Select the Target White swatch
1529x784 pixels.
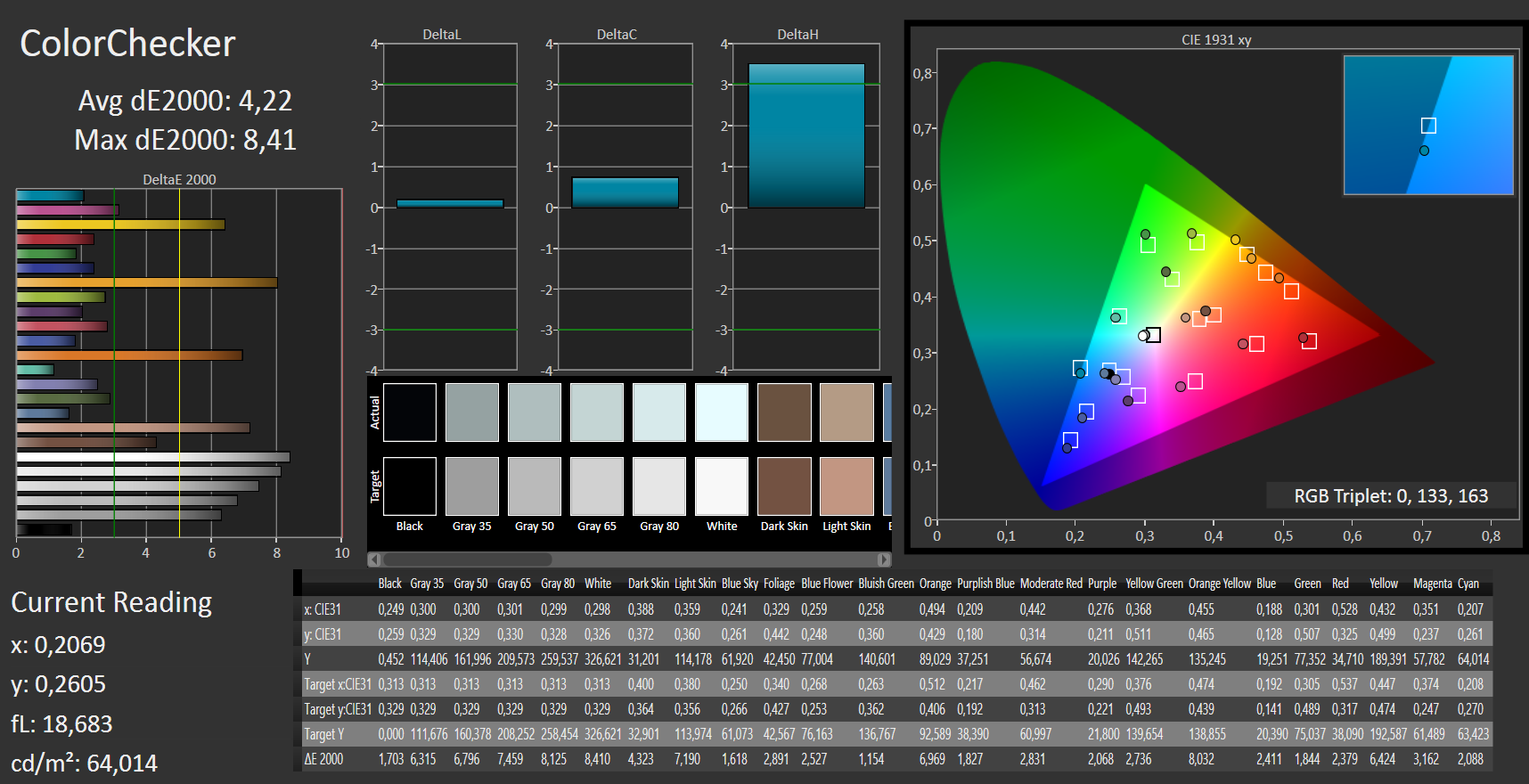pyautogui.click(x=722, y=486)
